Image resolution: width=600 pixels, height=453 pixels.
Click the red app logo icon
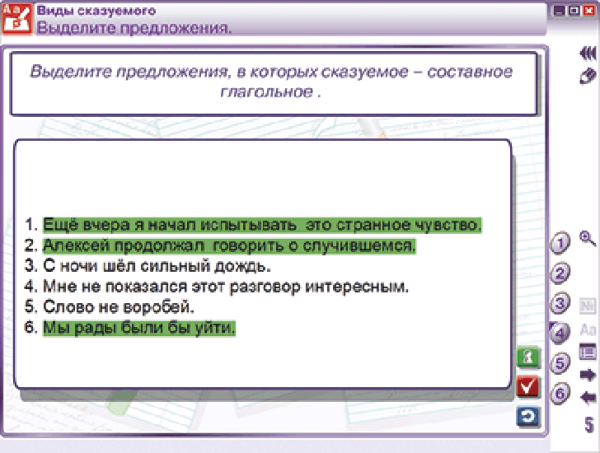pyautogui.click(x=17, y=19)
